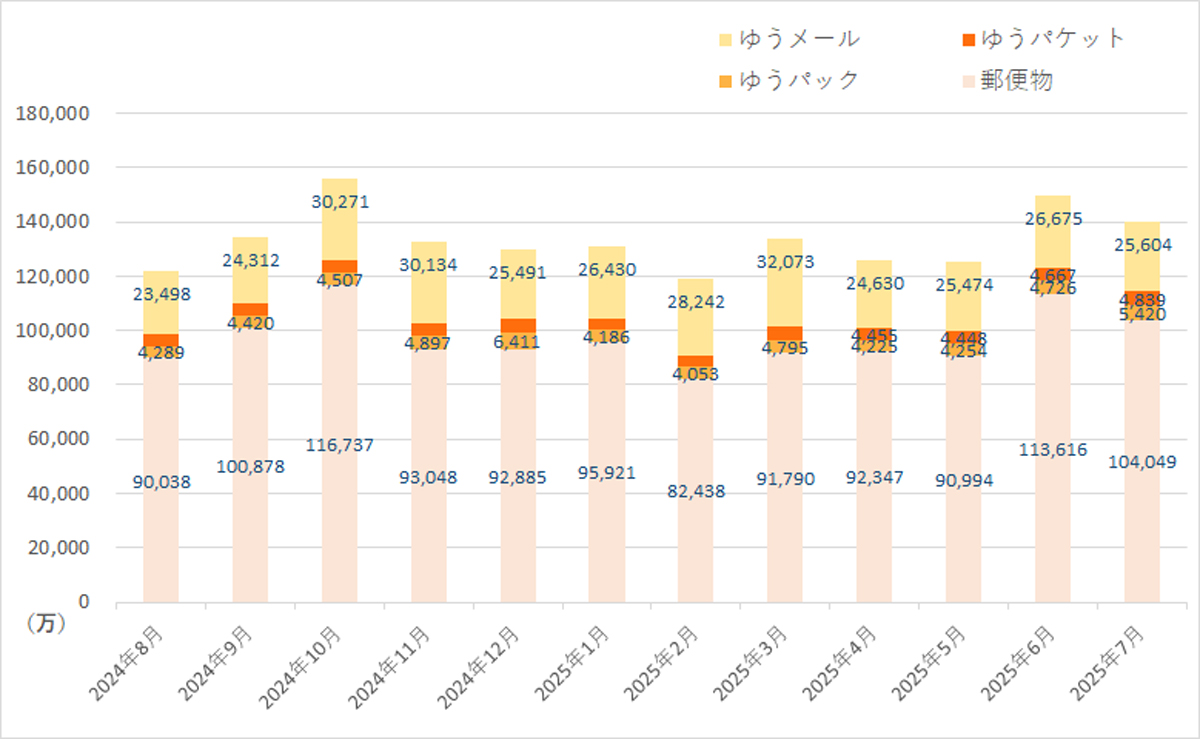Select the ゆうメール legend label text
This screenshot has width=1200, height=739.
pos(798,40)
